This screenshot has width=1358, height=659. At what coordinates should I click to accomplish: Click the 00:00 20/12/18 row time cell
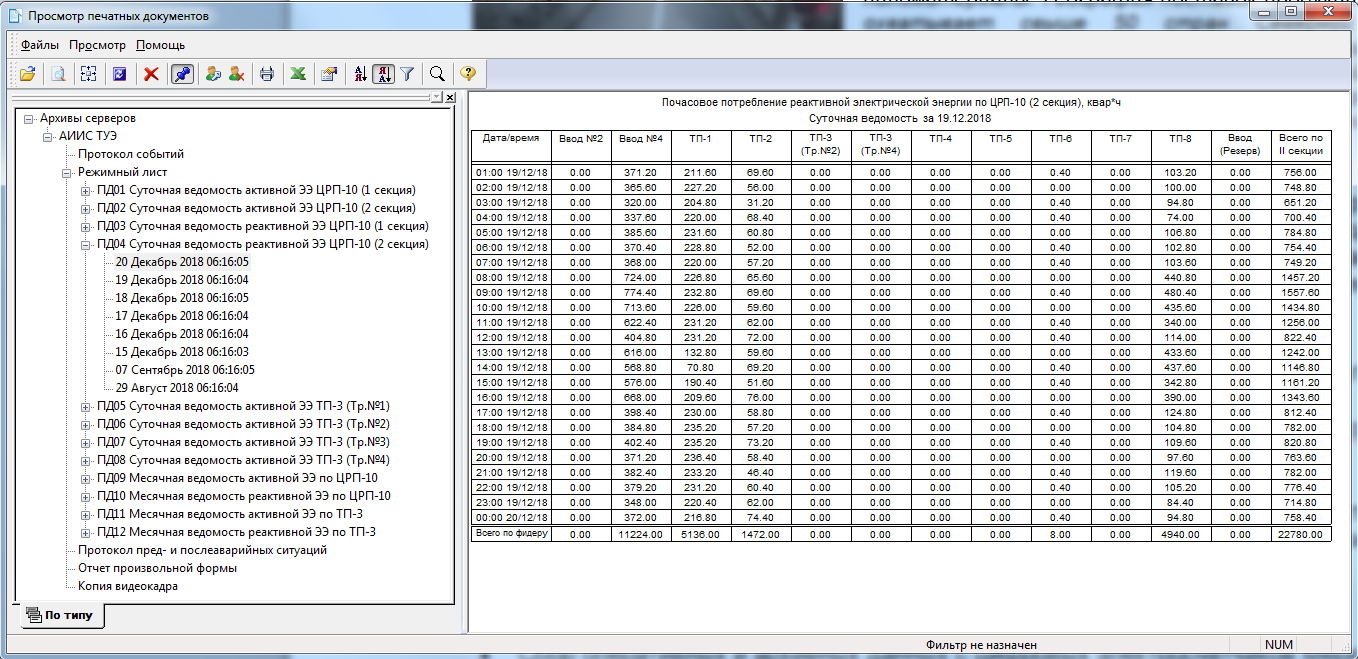[x=511, y=518]
